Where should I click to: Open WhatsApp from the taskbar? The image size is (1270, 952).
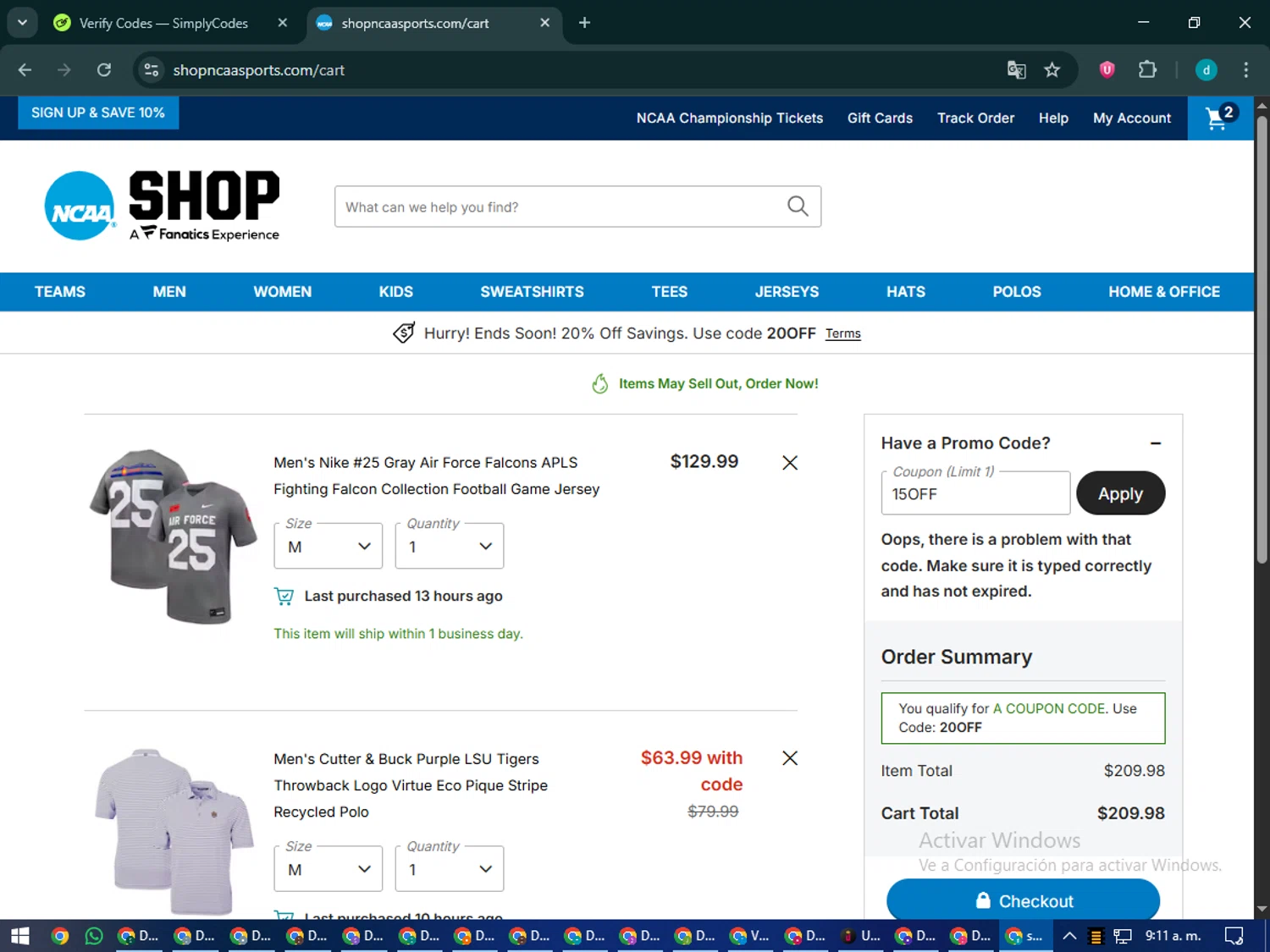click(94, 936)
